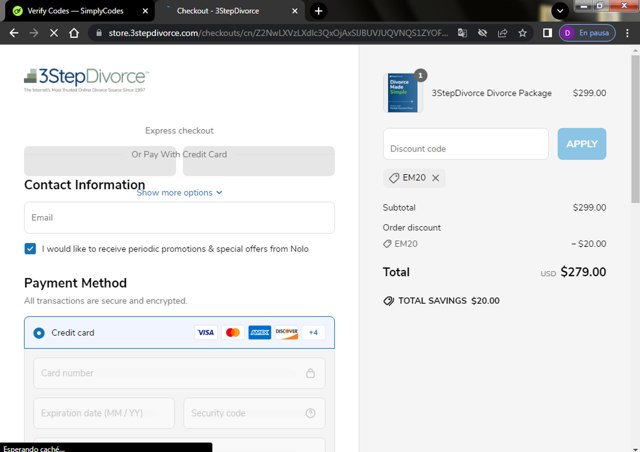Screen dimensions: 640x452
Task: Go to browser home page
Action: (x=74, y=33)
